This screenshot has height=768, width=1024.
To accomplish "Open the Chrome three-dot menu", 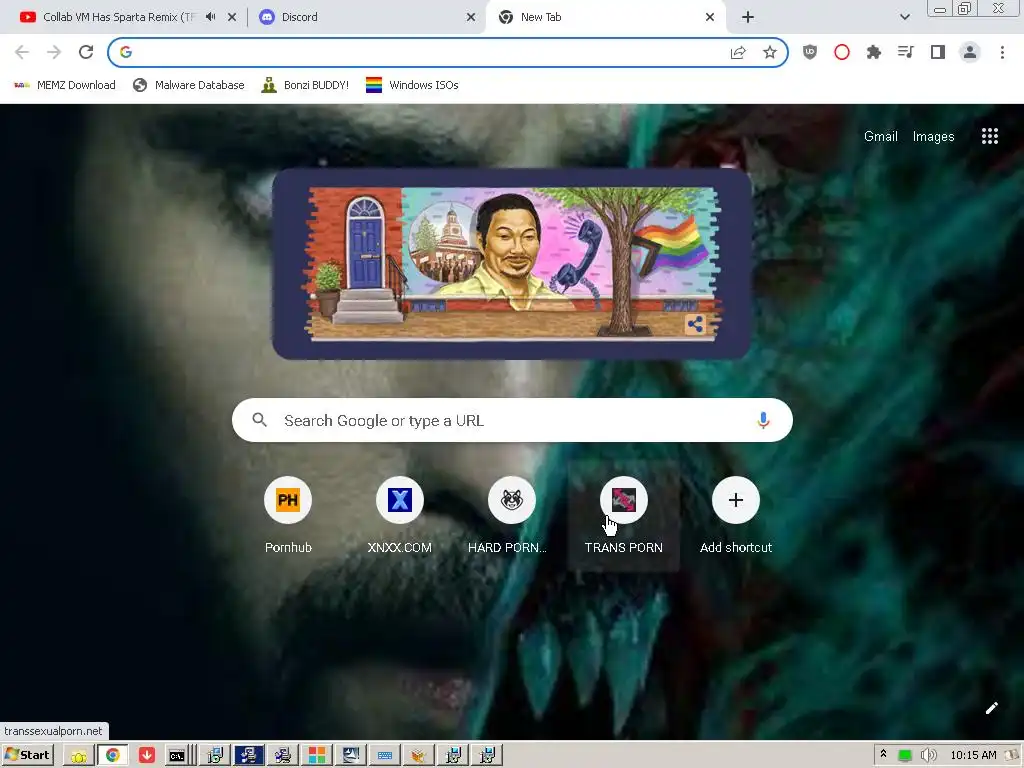I will coord(1002,52).
